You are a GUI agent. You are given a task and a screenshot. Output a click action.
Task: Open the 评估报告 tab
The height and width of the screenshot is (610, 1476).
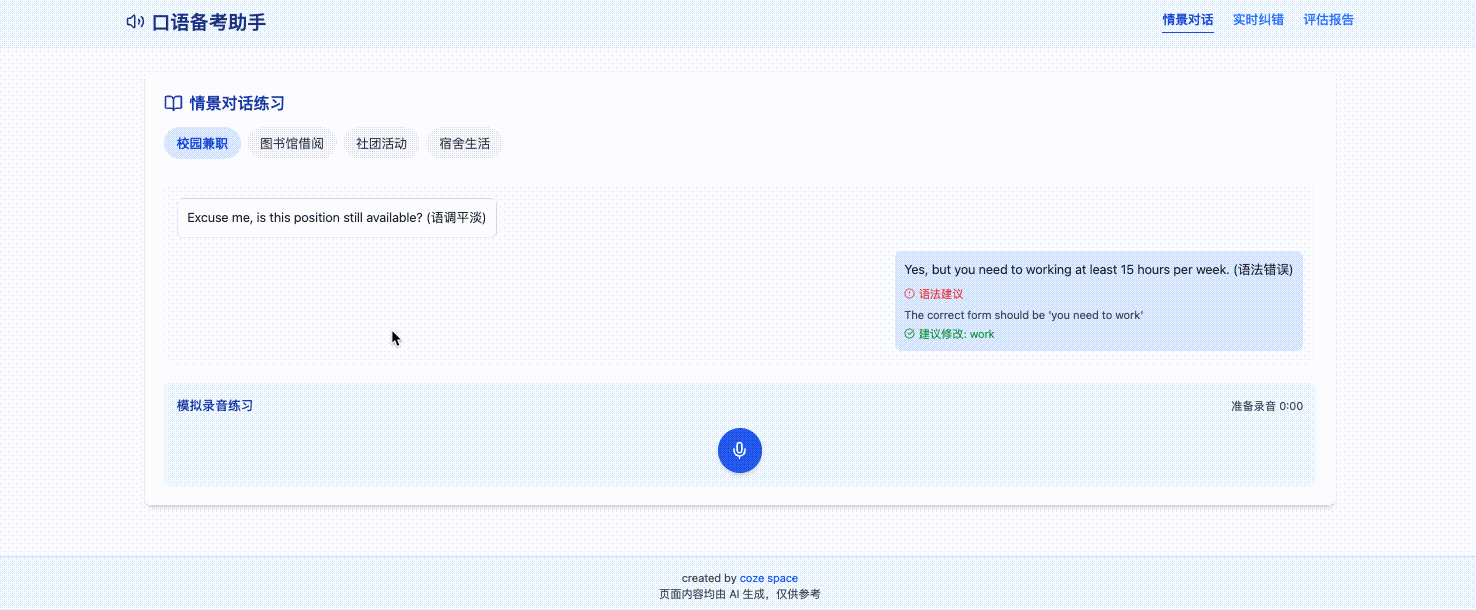(1329, 19)
